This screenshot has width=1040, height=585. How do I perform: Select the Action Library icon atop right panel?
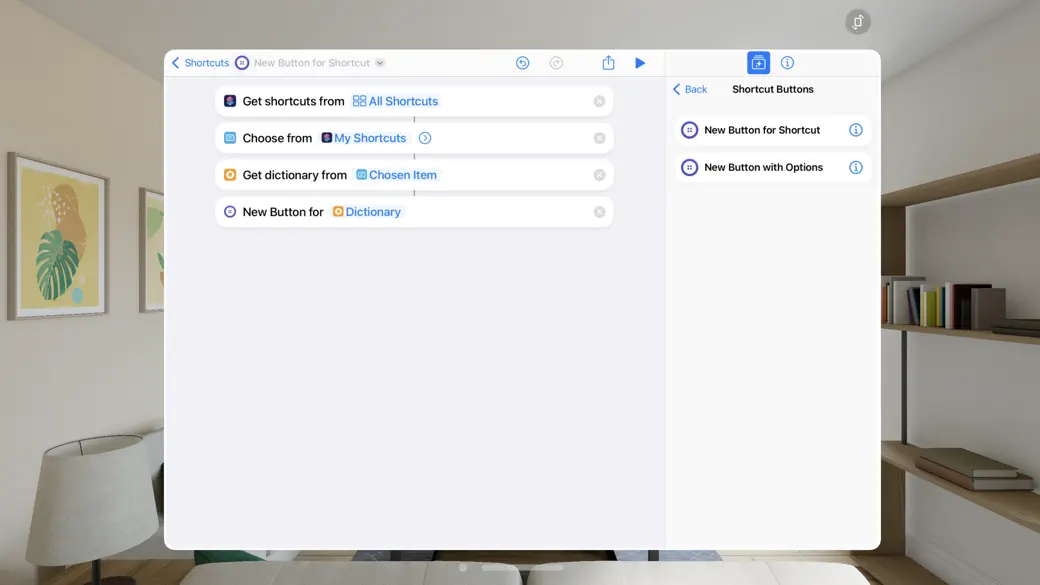click(758, 62)
